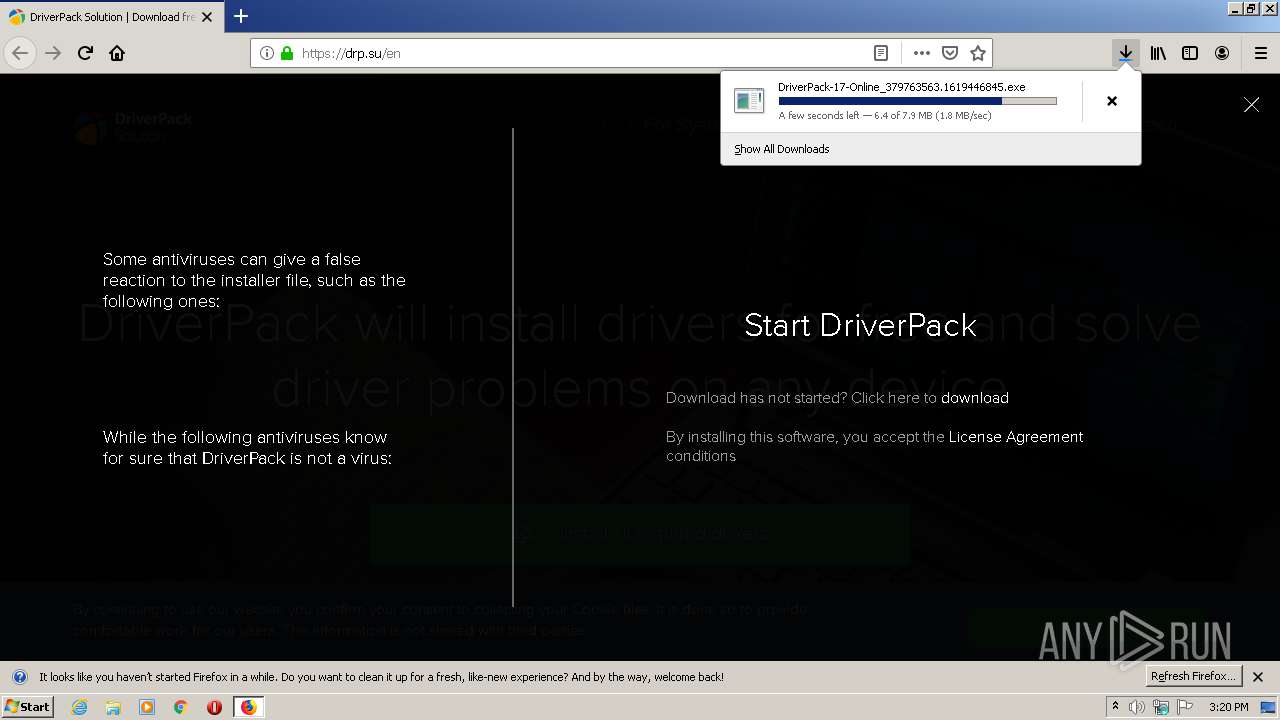Switch to Firefox taskbar button
1280x720 pixels.
(248, 707)
